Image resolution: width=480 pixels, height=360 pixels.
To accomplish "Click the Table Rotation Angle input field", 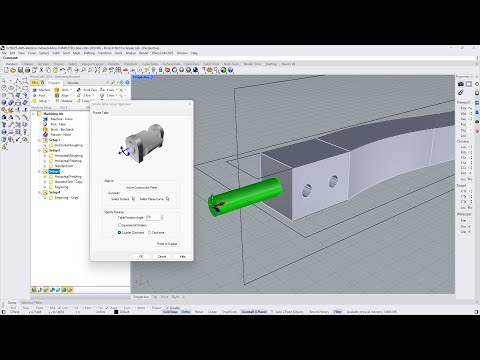I will point(153,217).
